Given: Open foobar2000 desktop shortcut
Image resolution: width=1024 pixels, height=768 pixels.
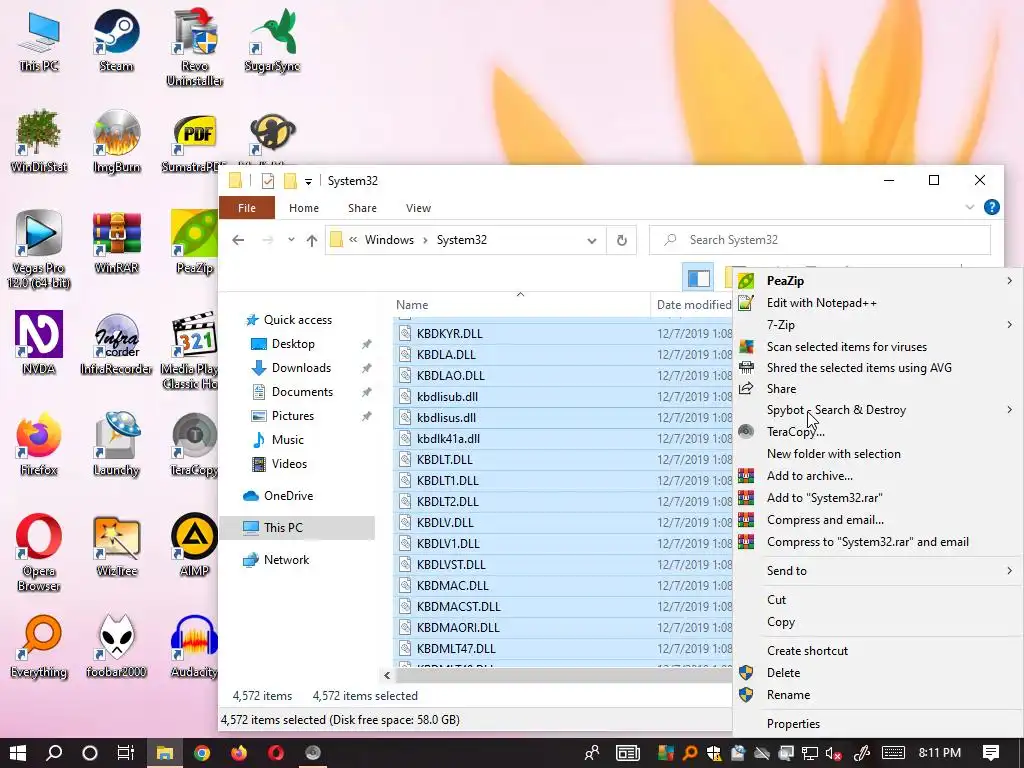Looking at the screenshot, I should [x=116, y=647].
